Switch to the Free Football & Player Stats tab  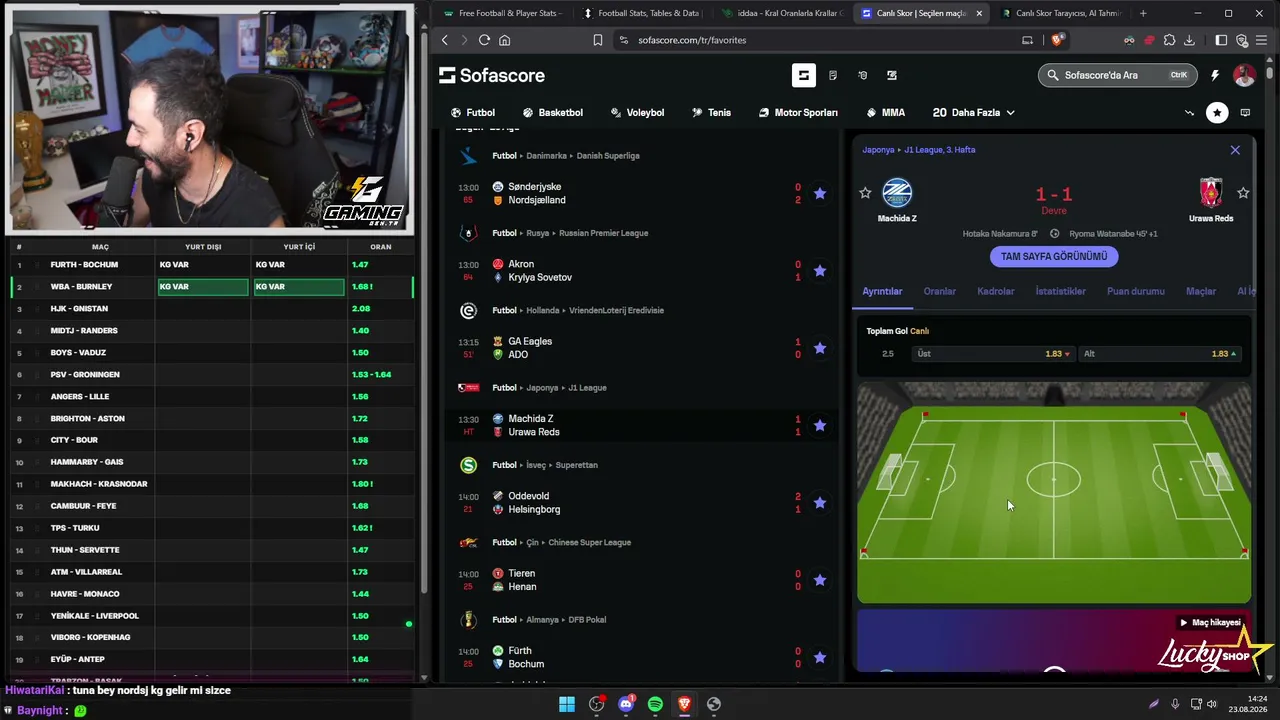pos(503,13)
